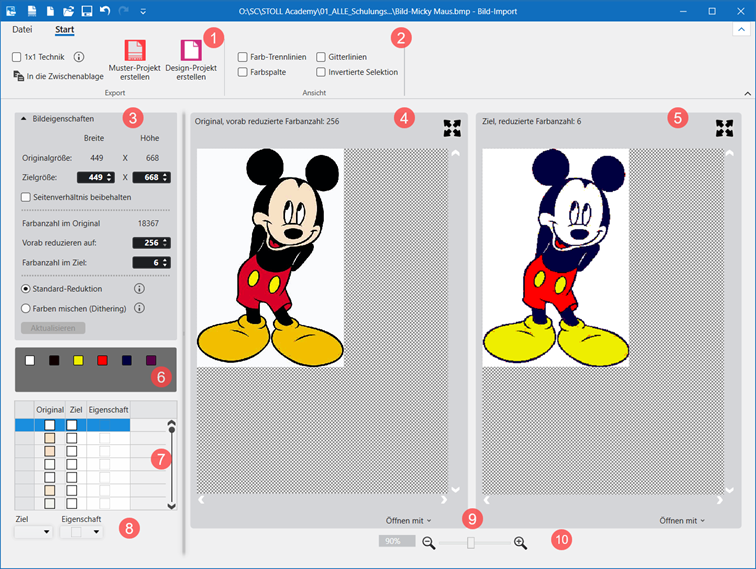Viewport: 756px width, 569px height.
Task: Click Design-Projekt erstellen icon
Action: tap(191, 51)
